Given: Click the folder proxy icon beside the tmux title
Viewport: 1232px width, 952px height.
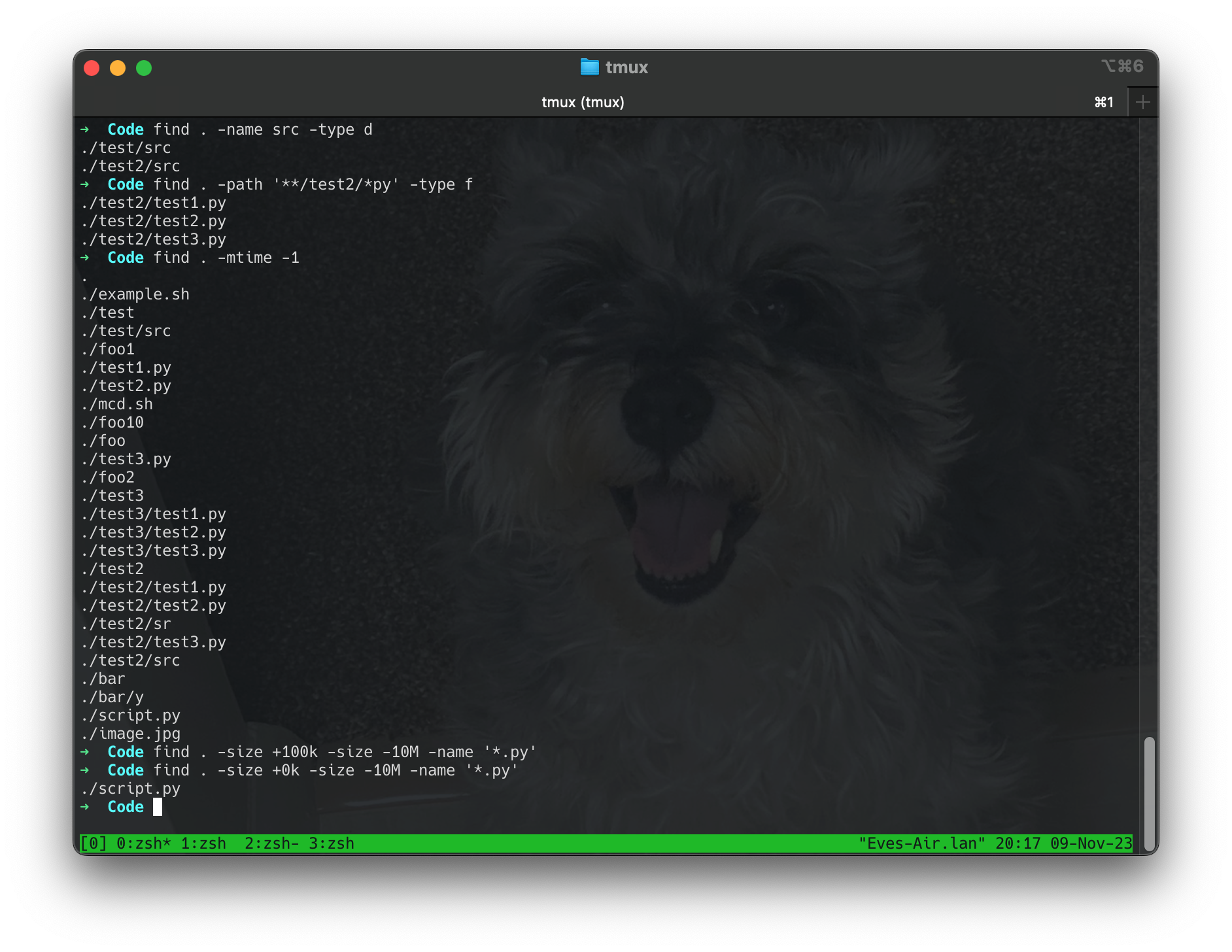Looking at the screenshot, I should pyautogui.click(x=590, y=66).
